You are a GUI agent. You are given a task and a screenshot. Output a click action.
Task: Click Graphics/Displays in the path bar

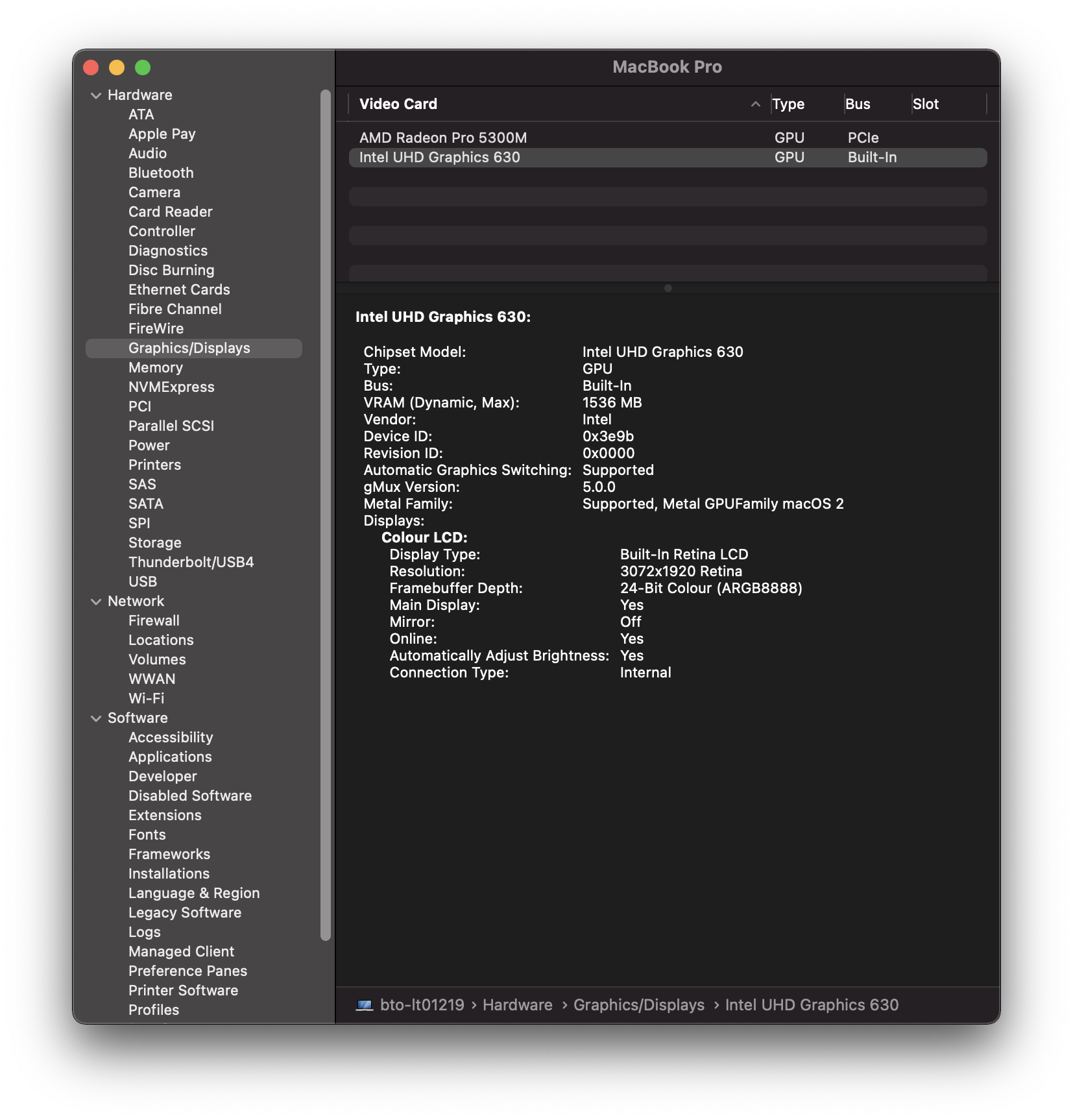(x=638, y=1005)
